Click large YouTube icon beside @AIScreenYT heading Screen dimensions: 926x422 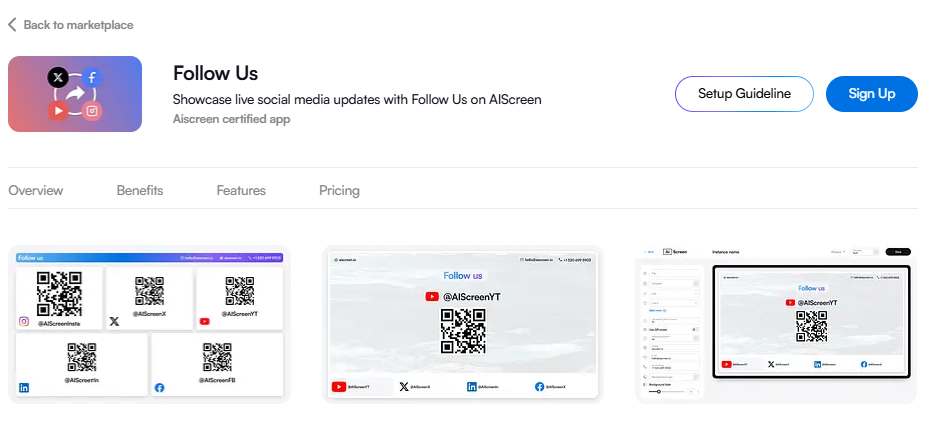432,297
